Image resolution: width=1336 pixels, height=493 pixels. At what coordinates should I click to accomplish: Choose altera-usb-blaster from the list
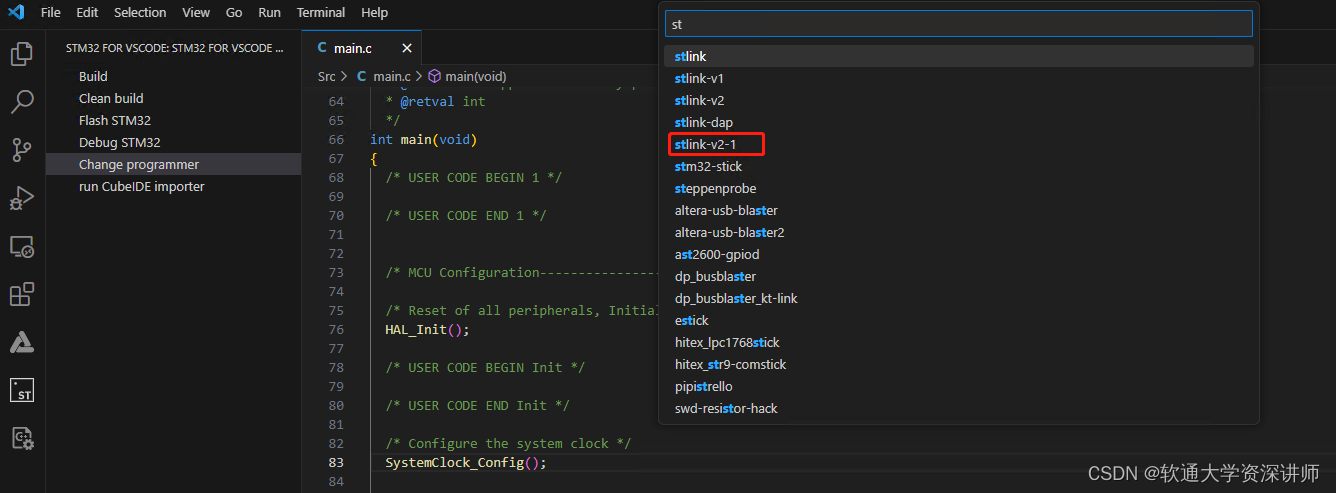click(x=959, y=210)
